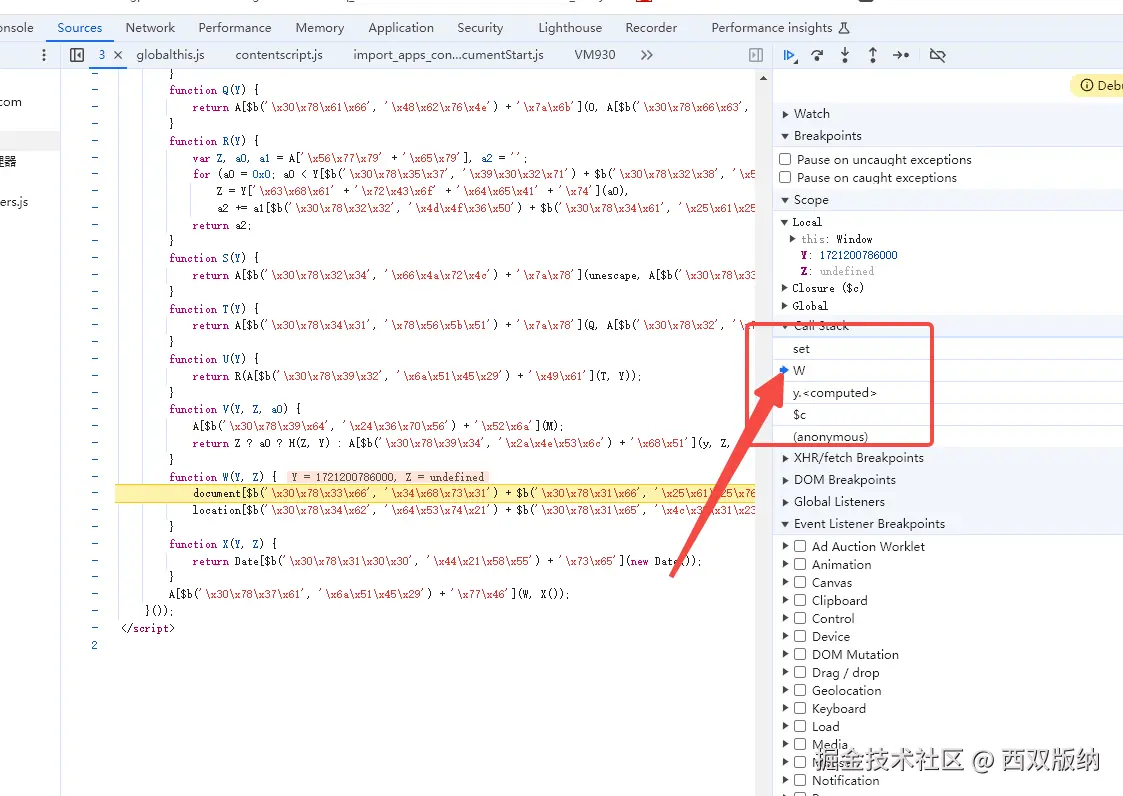The height and width of the screenshot is (796, 1123).
Task: Open the globalthis.js file tab
Action: [170, 55]
